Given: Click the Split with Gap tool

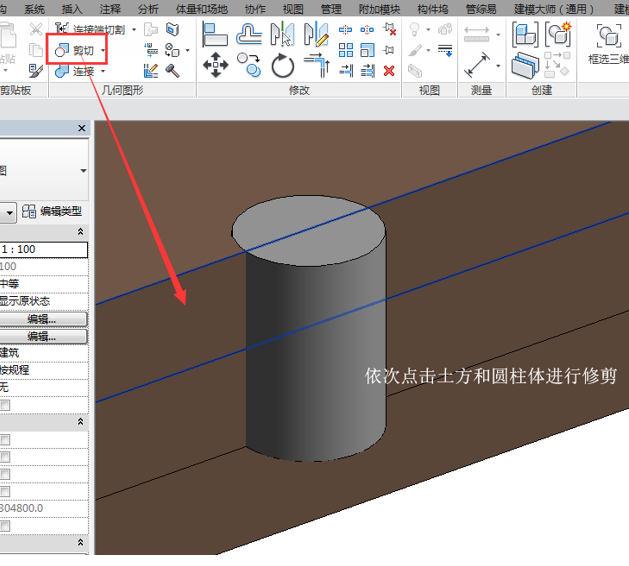Looking at the screenshot, I should point(367,29).
